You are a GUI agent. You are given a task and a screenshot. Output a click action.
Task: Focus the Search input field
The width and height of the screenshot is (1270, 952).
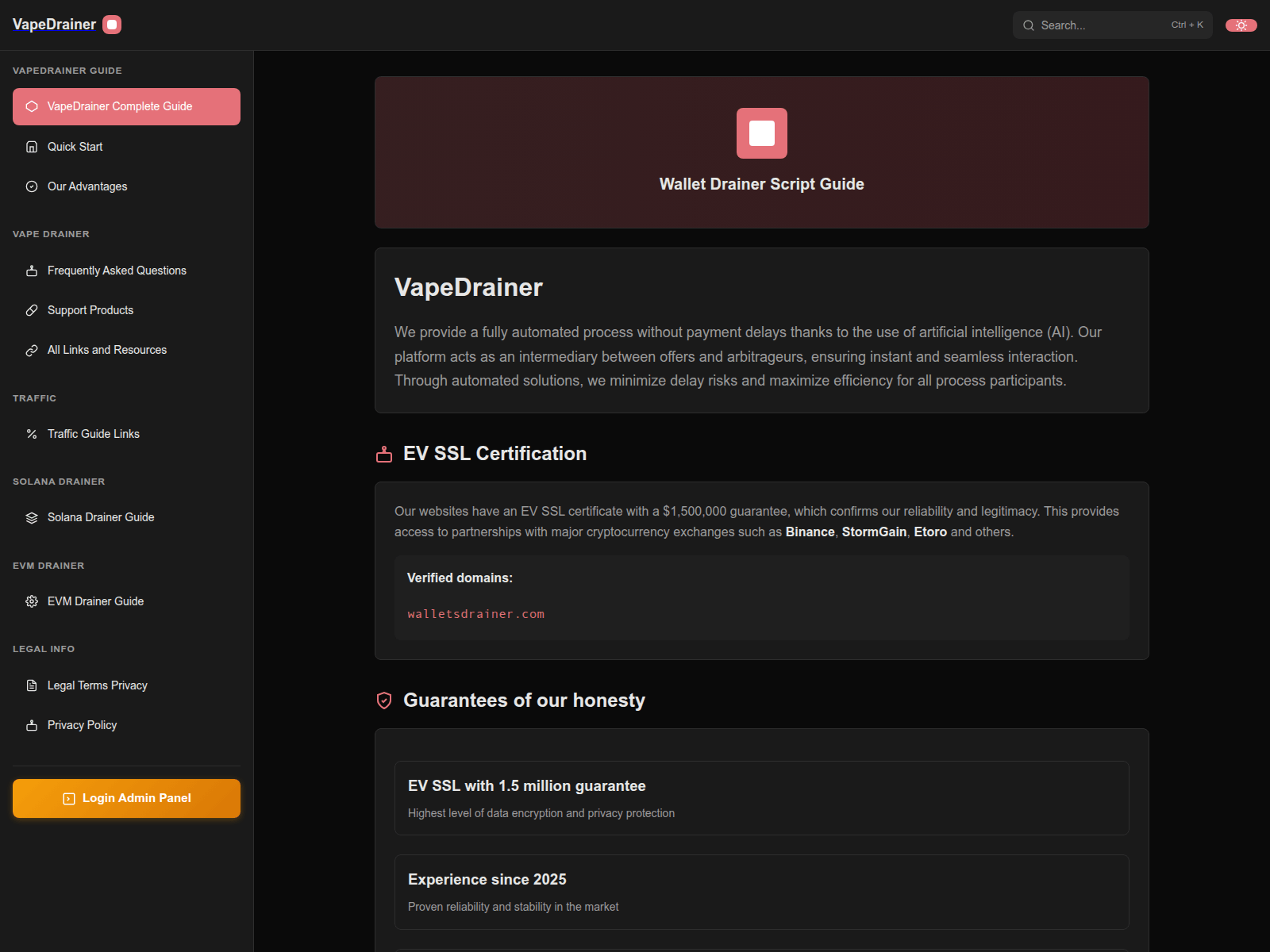click(x=1112, y=25)
